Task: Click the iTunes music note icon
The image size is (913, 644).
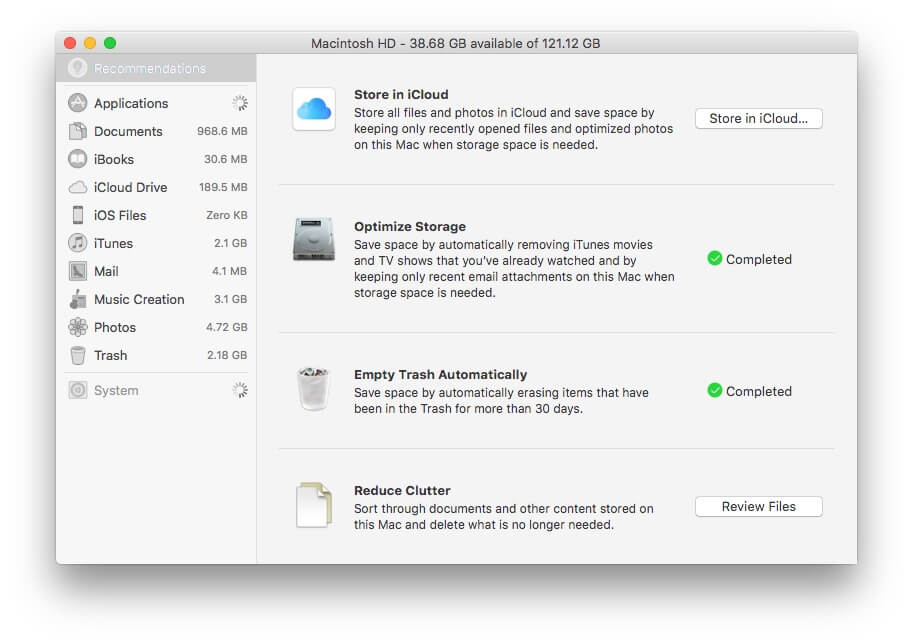Action: [77, 243]
